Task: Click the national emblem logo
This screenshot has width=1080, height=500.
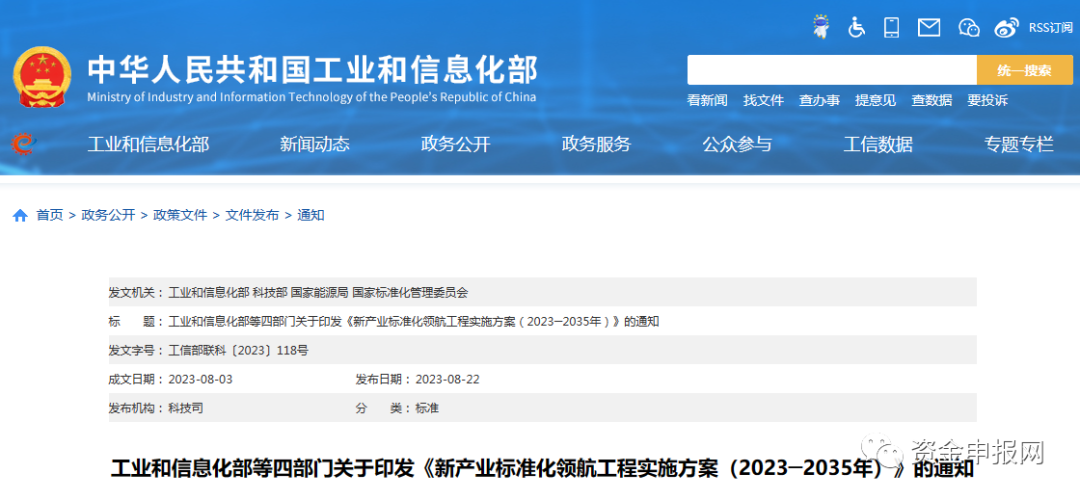Action: click(42, 76)
